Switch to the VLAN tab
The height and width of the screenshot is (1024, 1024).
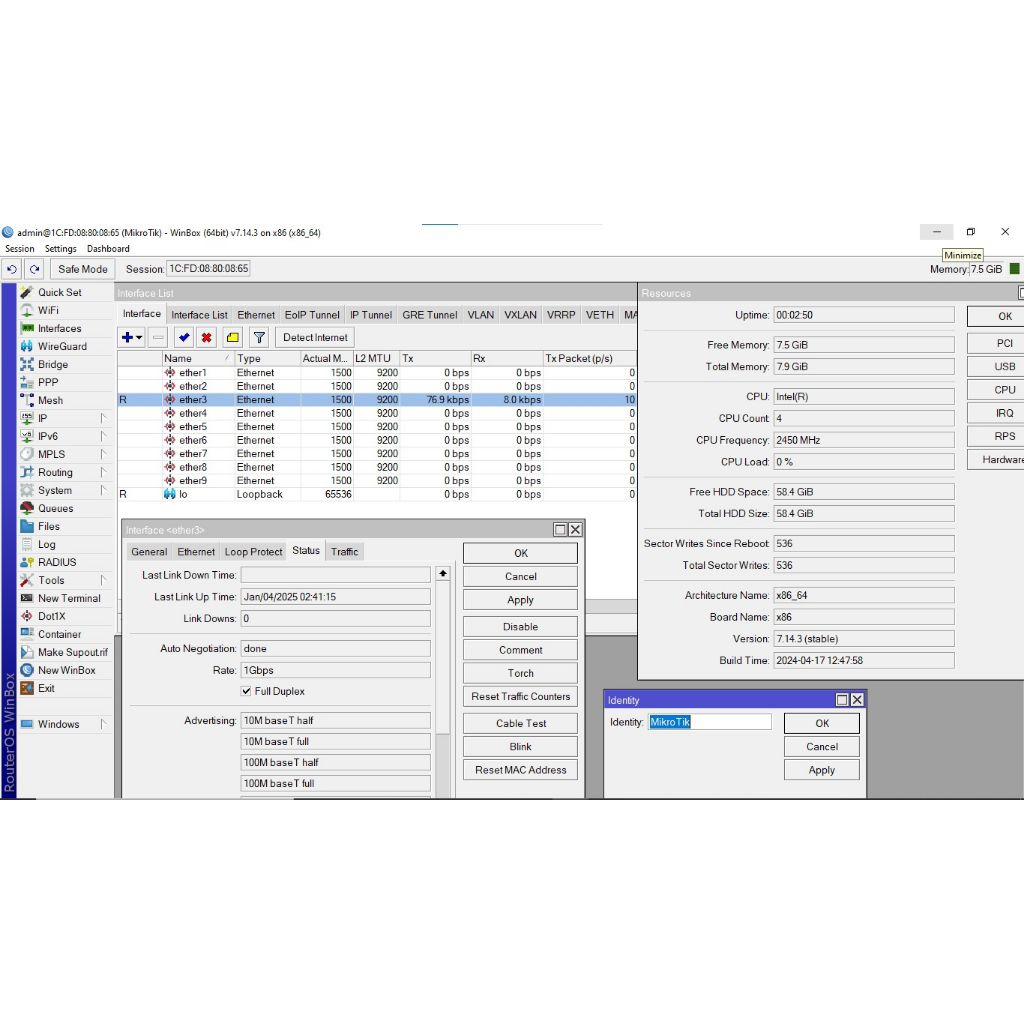480,315
